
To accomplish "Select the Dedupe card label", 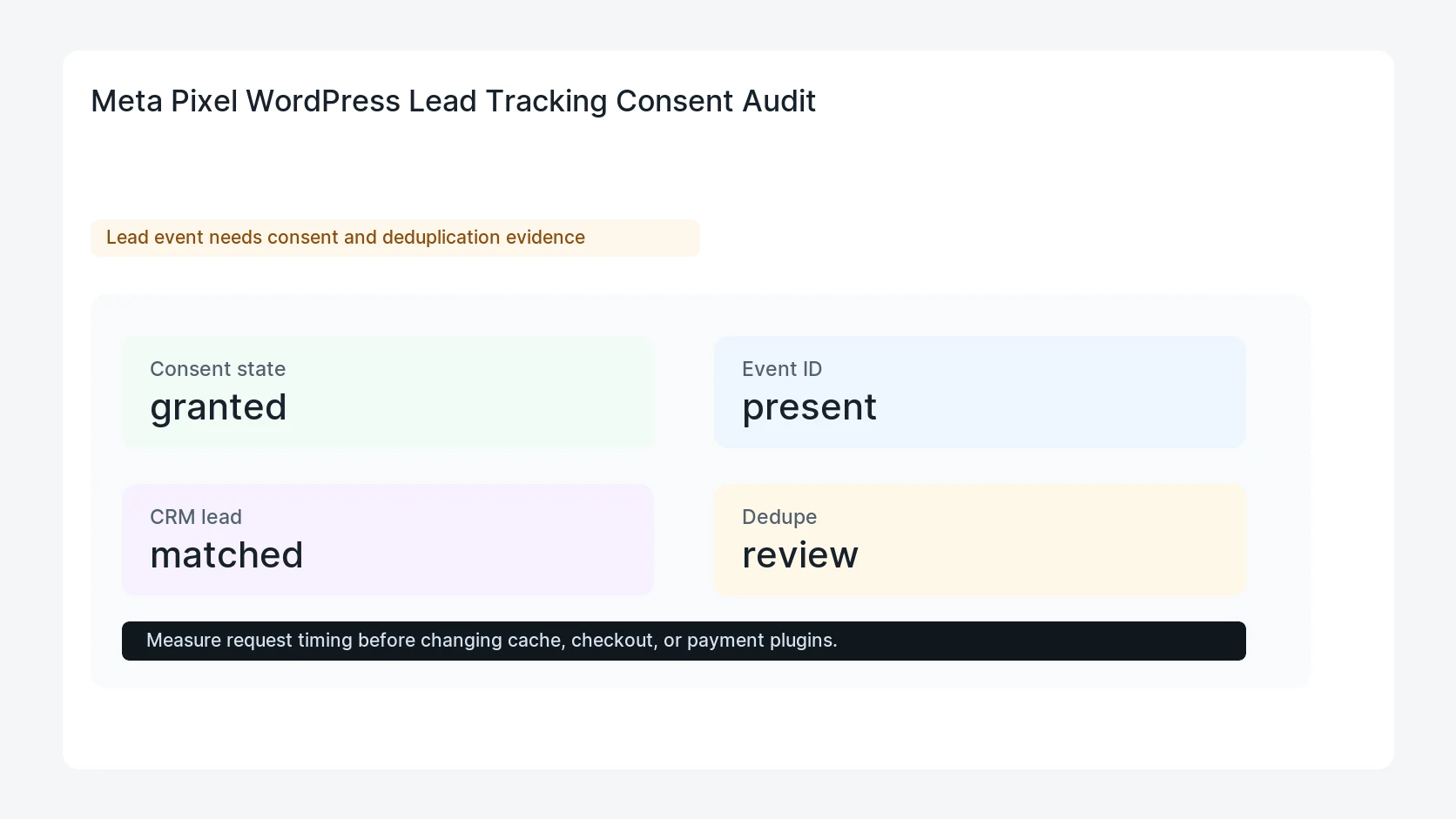I will click(x=779, y=517).
